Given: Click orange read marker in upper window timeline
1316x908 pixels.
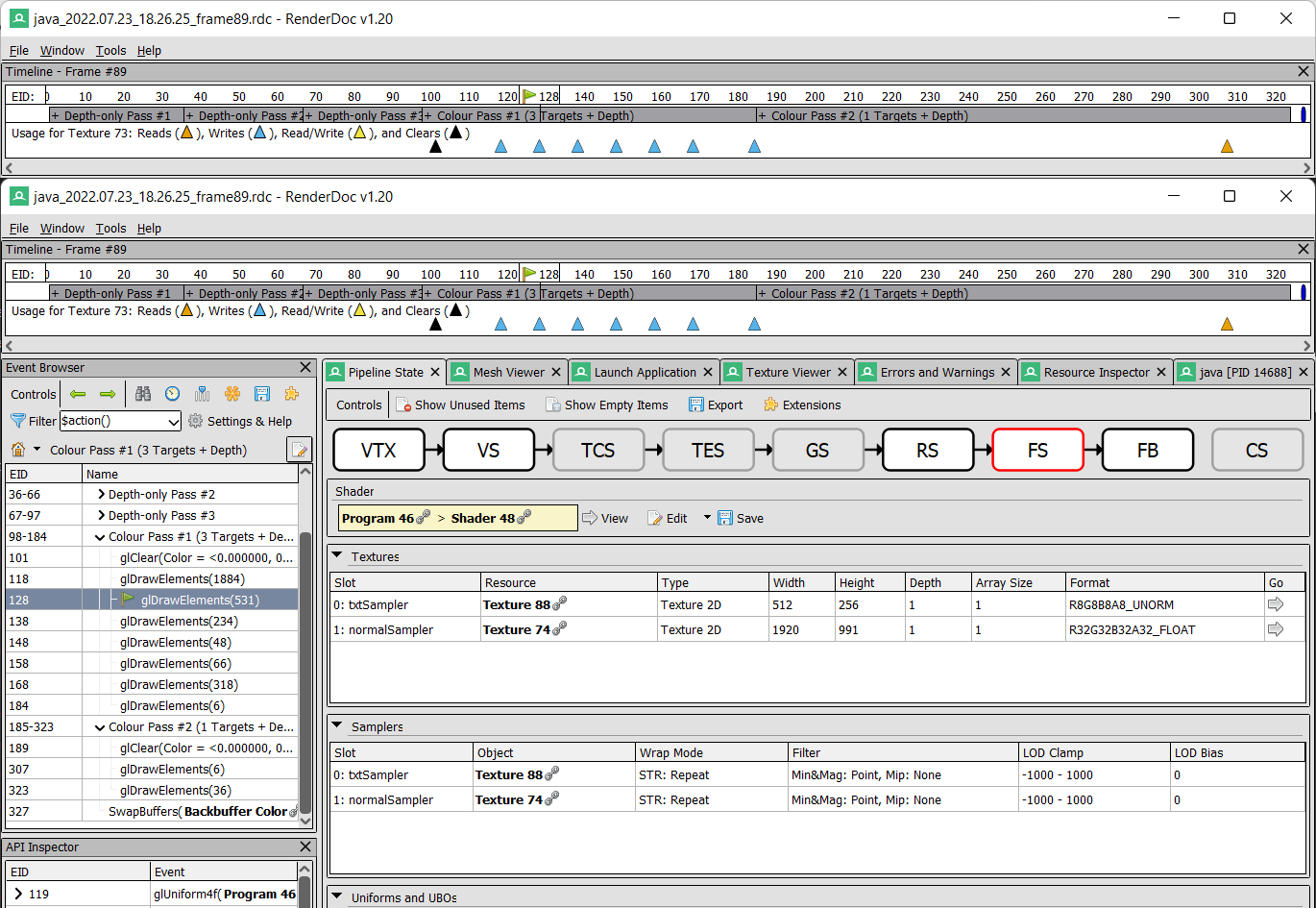Looking at the screenshot, I should pyautogui.click(x=1227, y=146).
